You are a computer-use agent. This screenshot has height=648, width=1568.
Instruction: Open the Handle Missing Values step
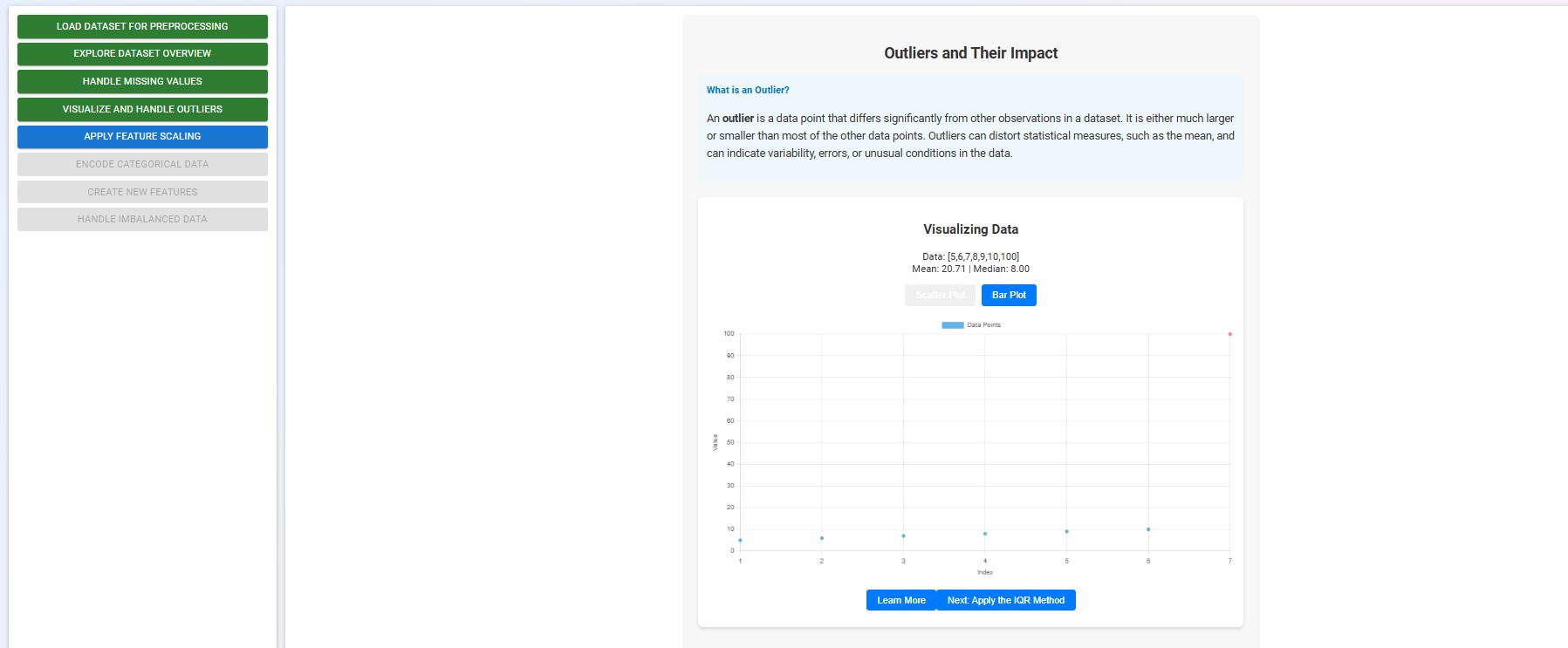click(x=141, y=81)
